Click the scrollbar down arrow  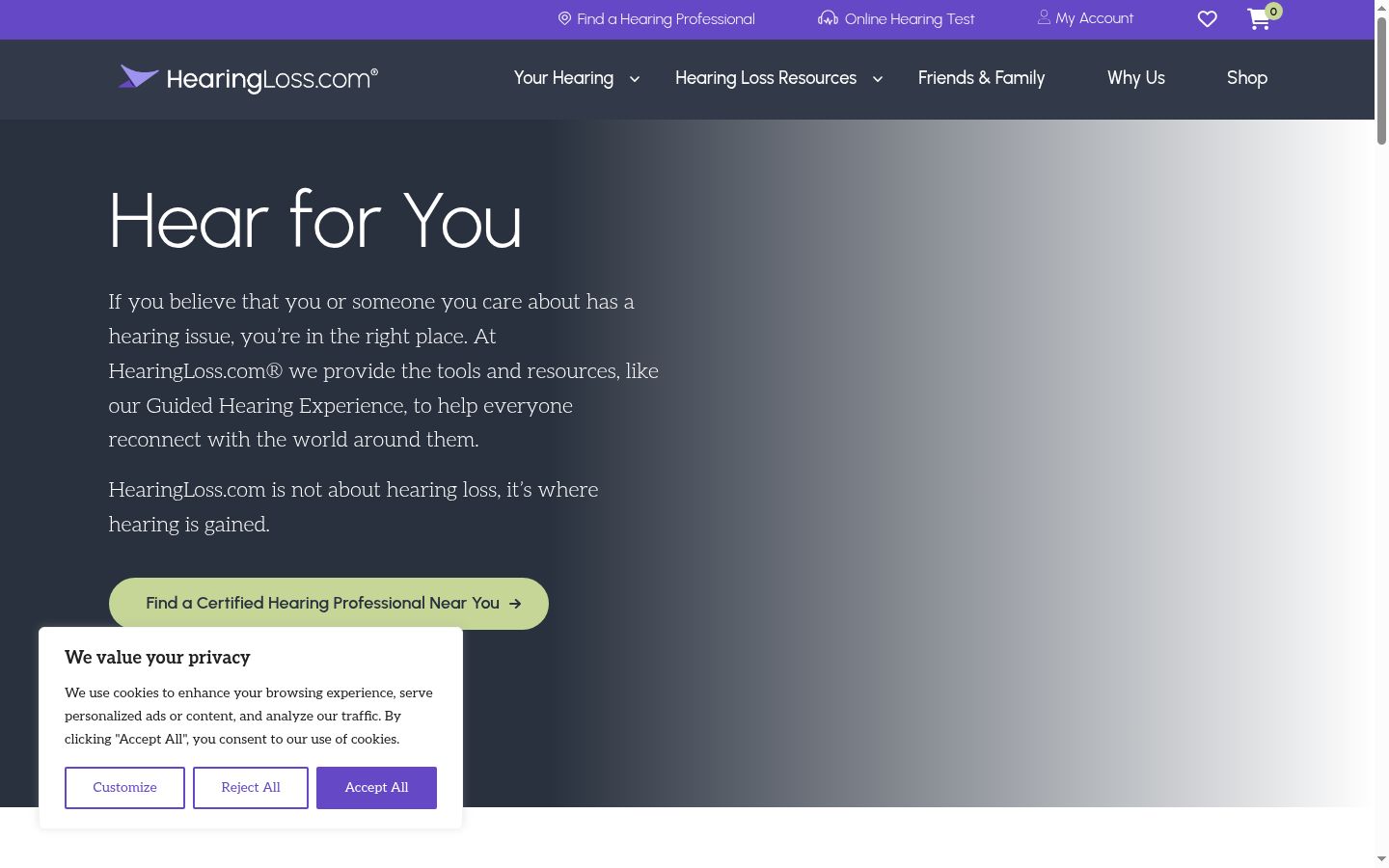(x=1381, y=859)
